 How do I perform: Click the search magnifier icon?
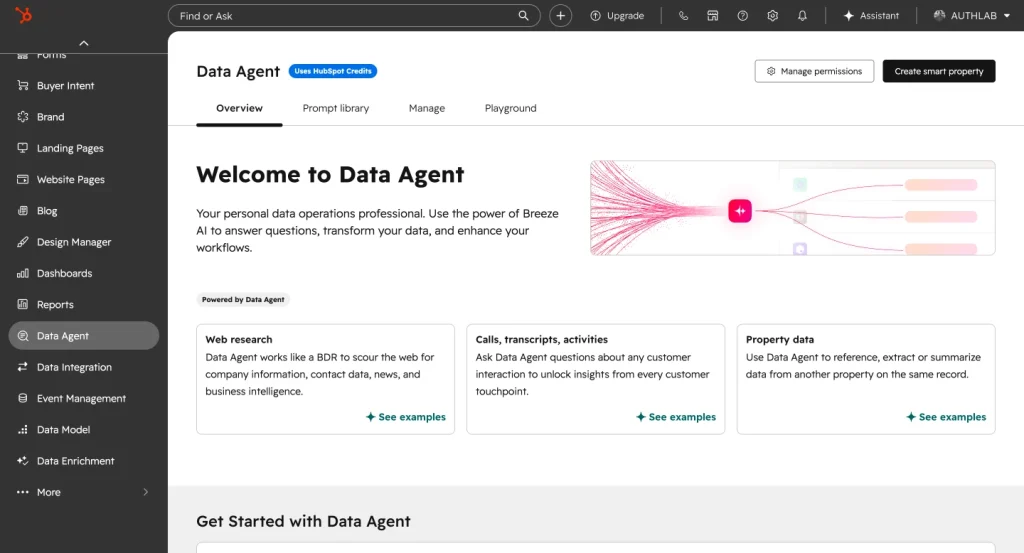click(x=523, y=16)
